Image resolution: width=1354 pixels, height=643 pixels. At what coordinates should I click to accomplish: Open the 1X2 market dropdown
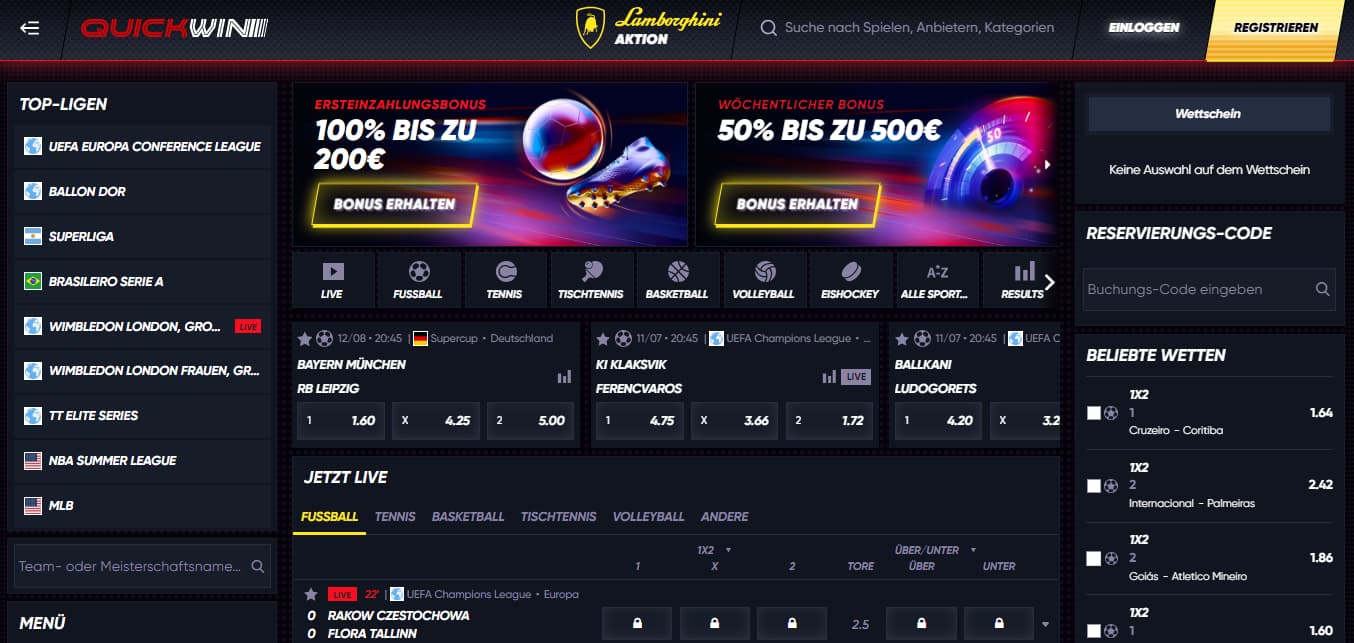tap(714, 550)
